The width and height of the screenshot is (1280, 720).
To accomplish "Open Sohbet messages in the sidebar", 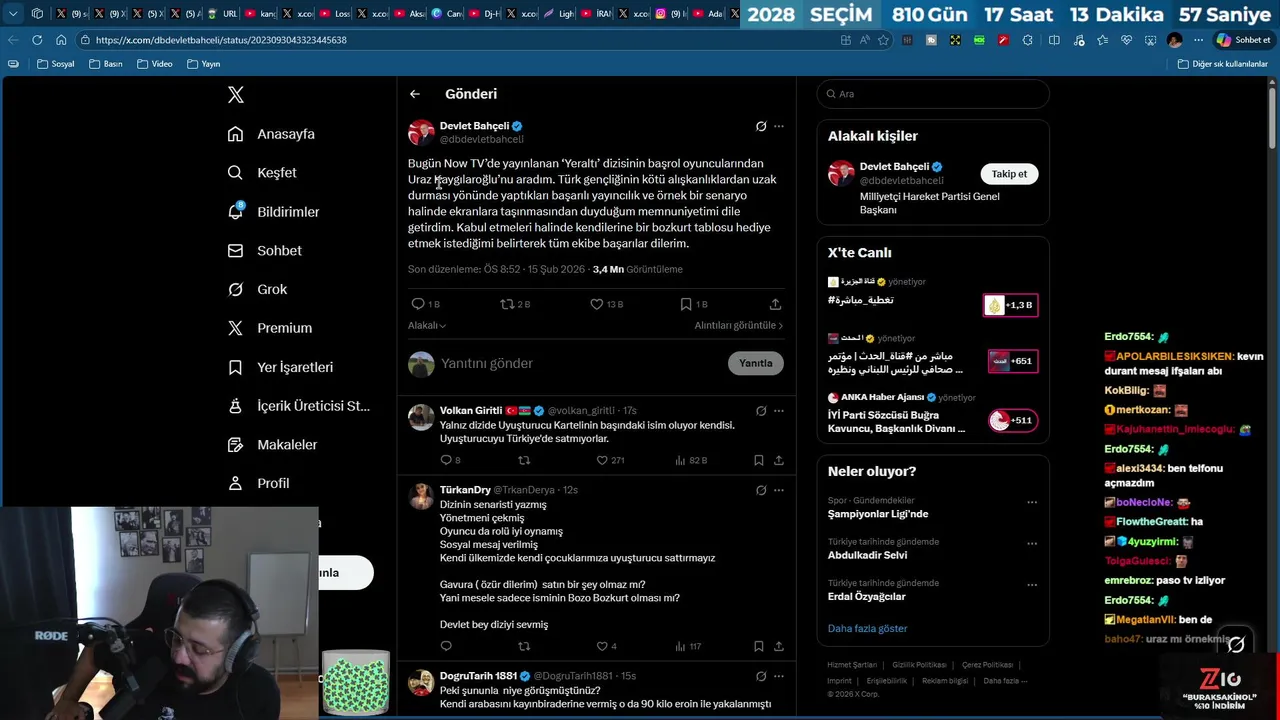I will pyautogui.click(x=264, y=251).
